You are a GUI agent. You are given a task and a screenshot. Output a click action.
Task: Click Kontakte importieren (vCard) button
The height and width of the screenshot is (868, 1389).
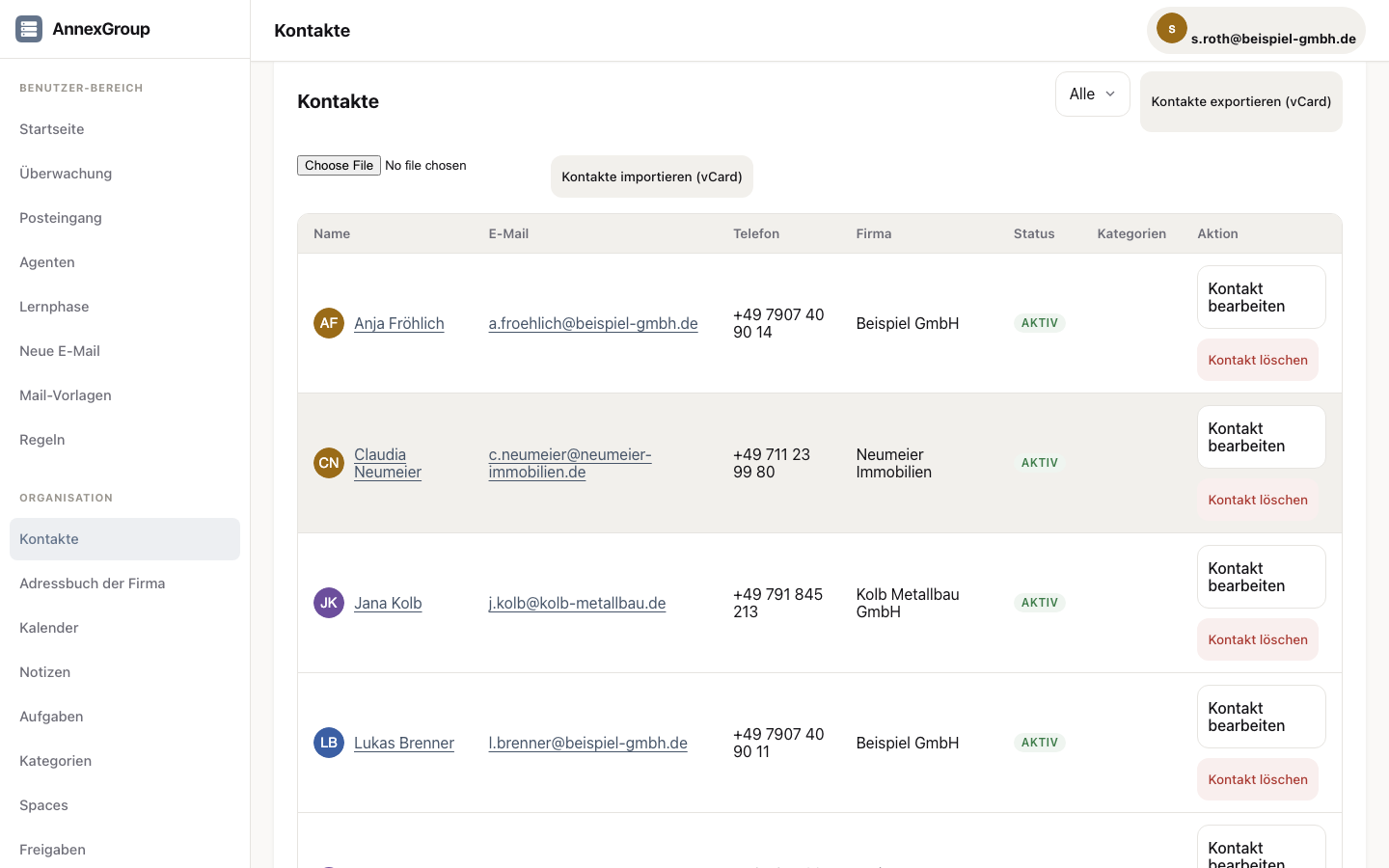(652, 176)
